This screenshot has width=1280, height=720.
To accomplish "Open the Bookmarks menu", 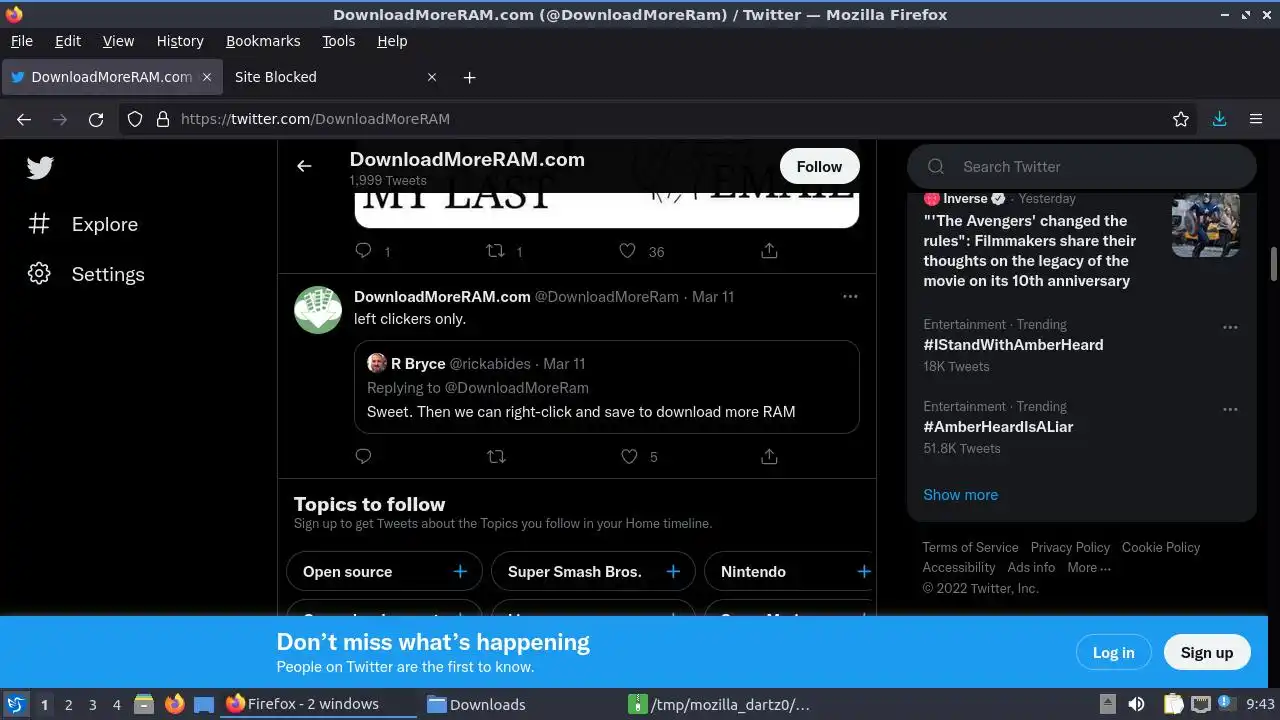I will (x=263, y=41).
